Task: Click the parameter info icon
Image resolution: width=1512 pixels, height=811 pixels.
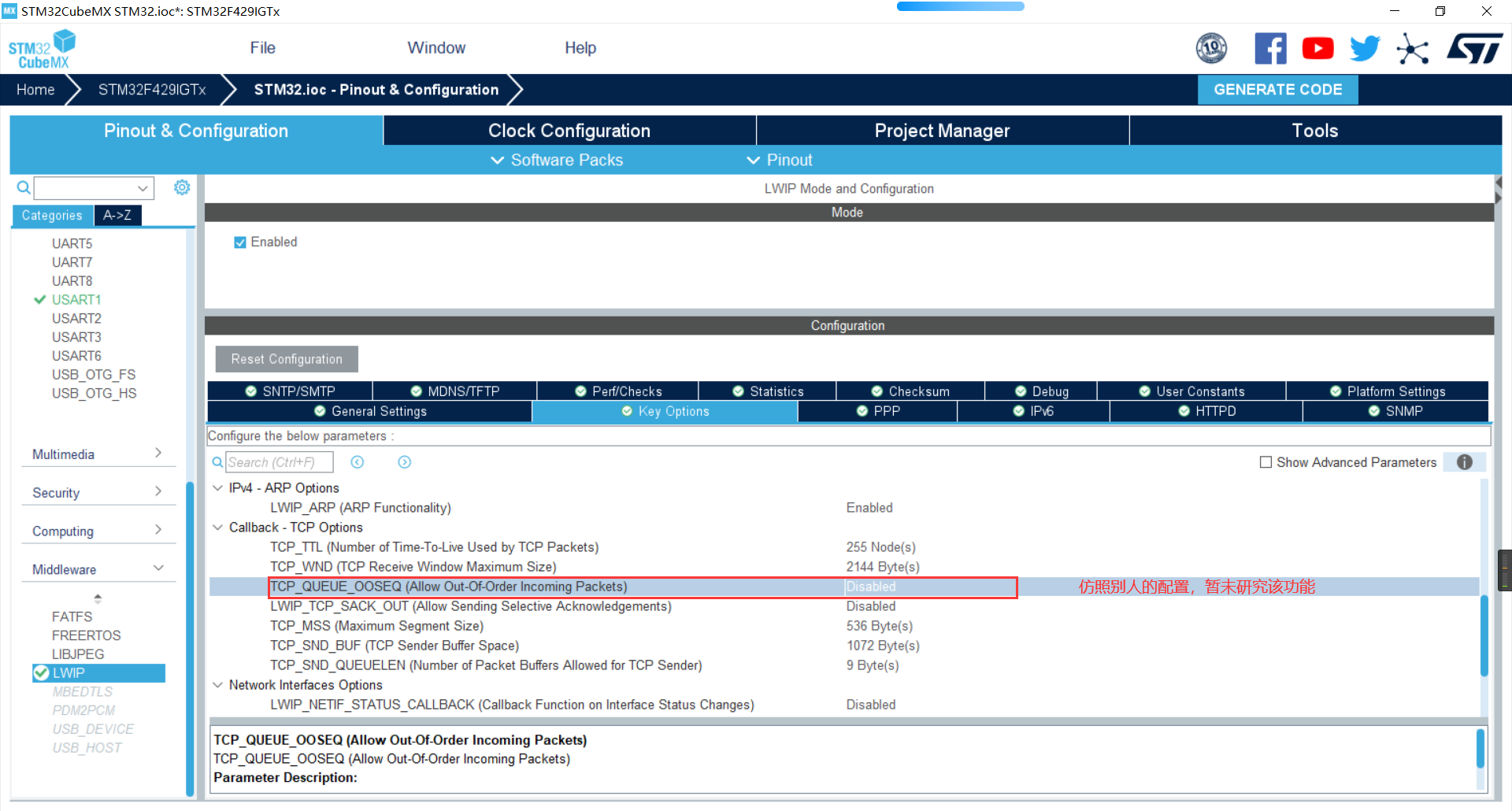Action: [x=1464, y=462]
